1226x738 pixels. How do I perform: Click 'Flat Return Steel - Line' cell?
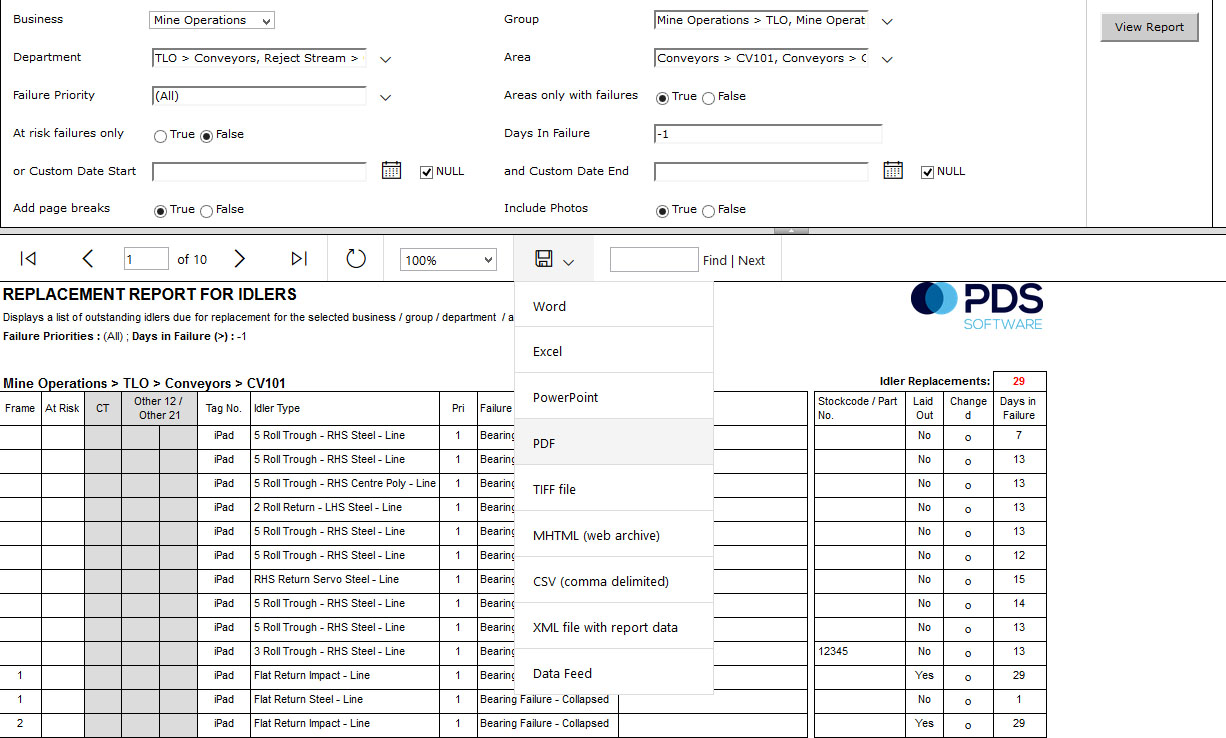345,699
